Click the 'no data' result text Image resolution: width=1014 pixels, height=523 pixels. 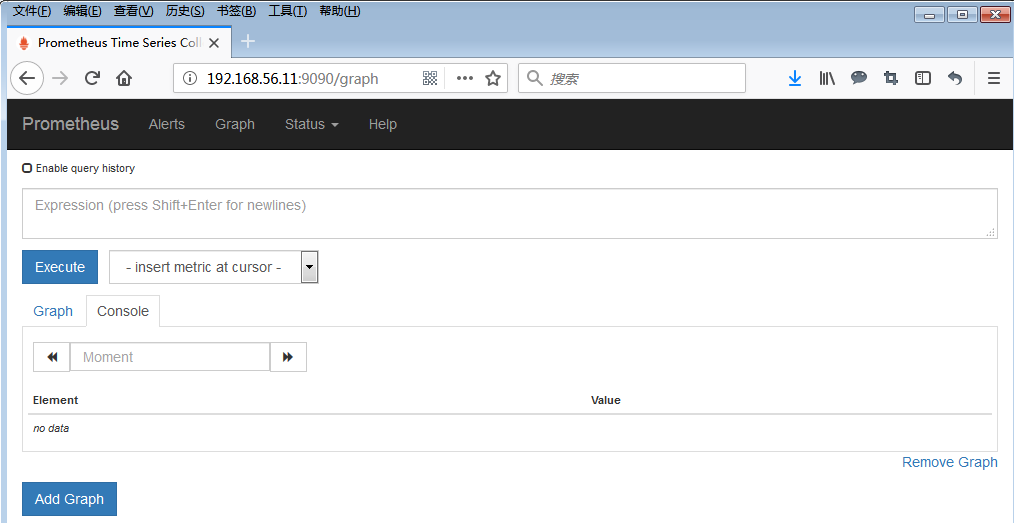pos(51,428)
